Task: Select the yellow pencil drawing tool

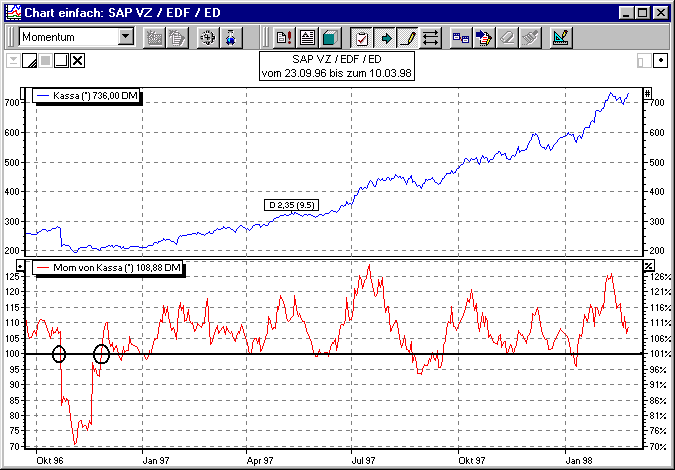Action: 407,38
